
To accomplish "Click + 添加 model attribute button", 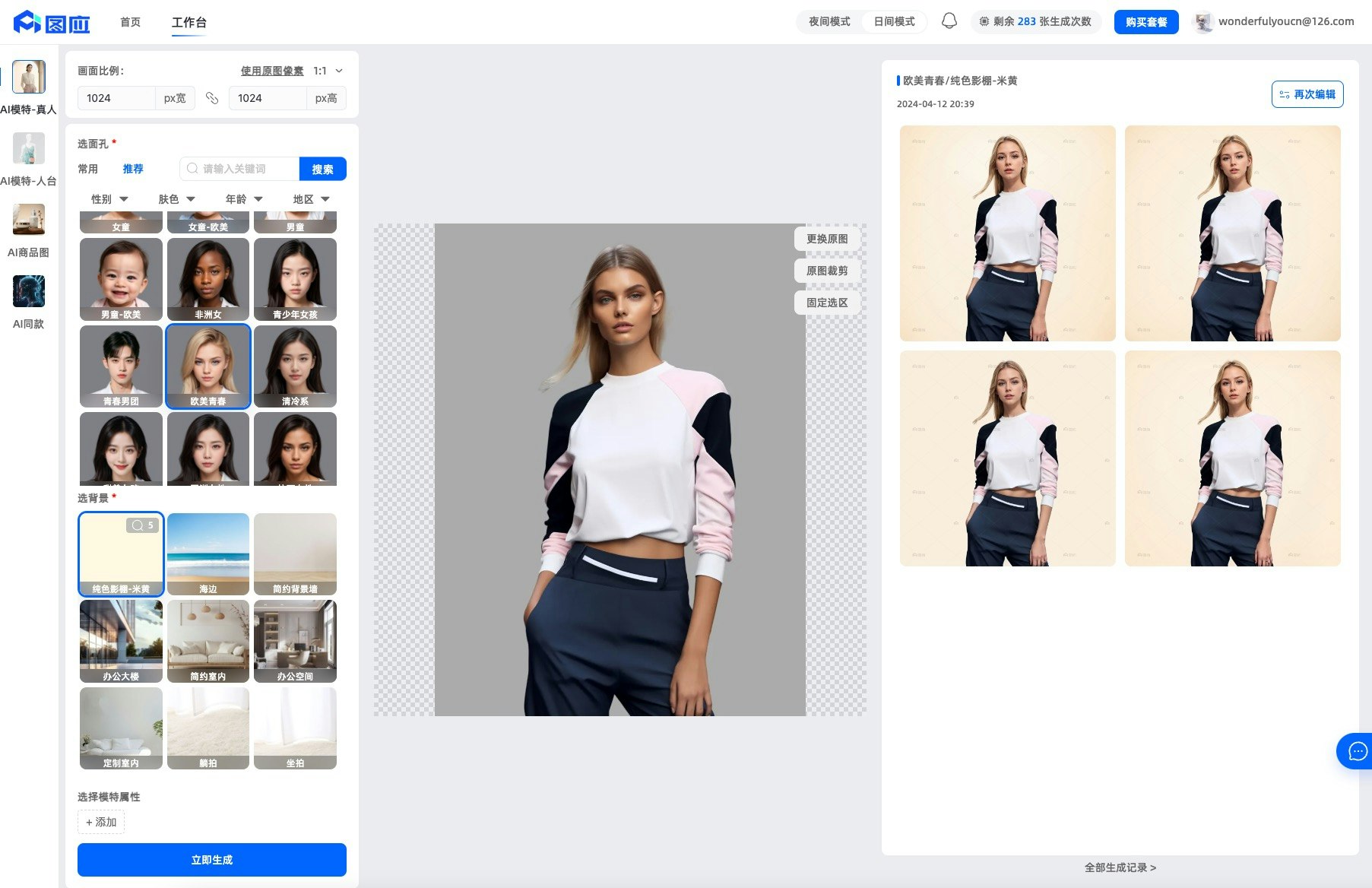I will (101, 822).
